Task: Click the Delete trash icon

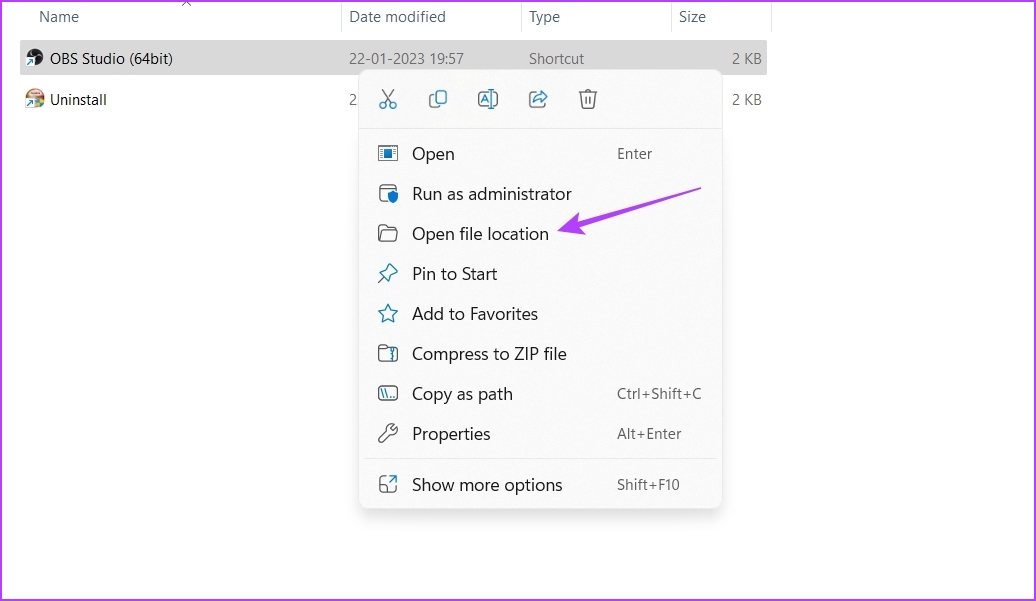Action: point(588,99)
